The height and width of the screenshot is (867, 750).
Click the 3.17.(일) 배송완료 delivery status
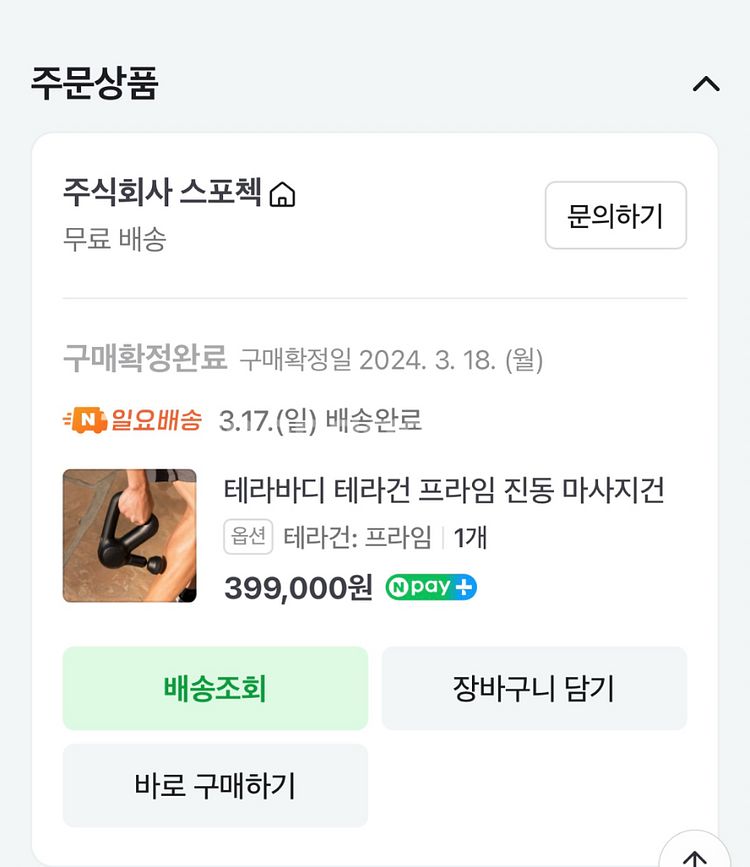pos(320,421)
